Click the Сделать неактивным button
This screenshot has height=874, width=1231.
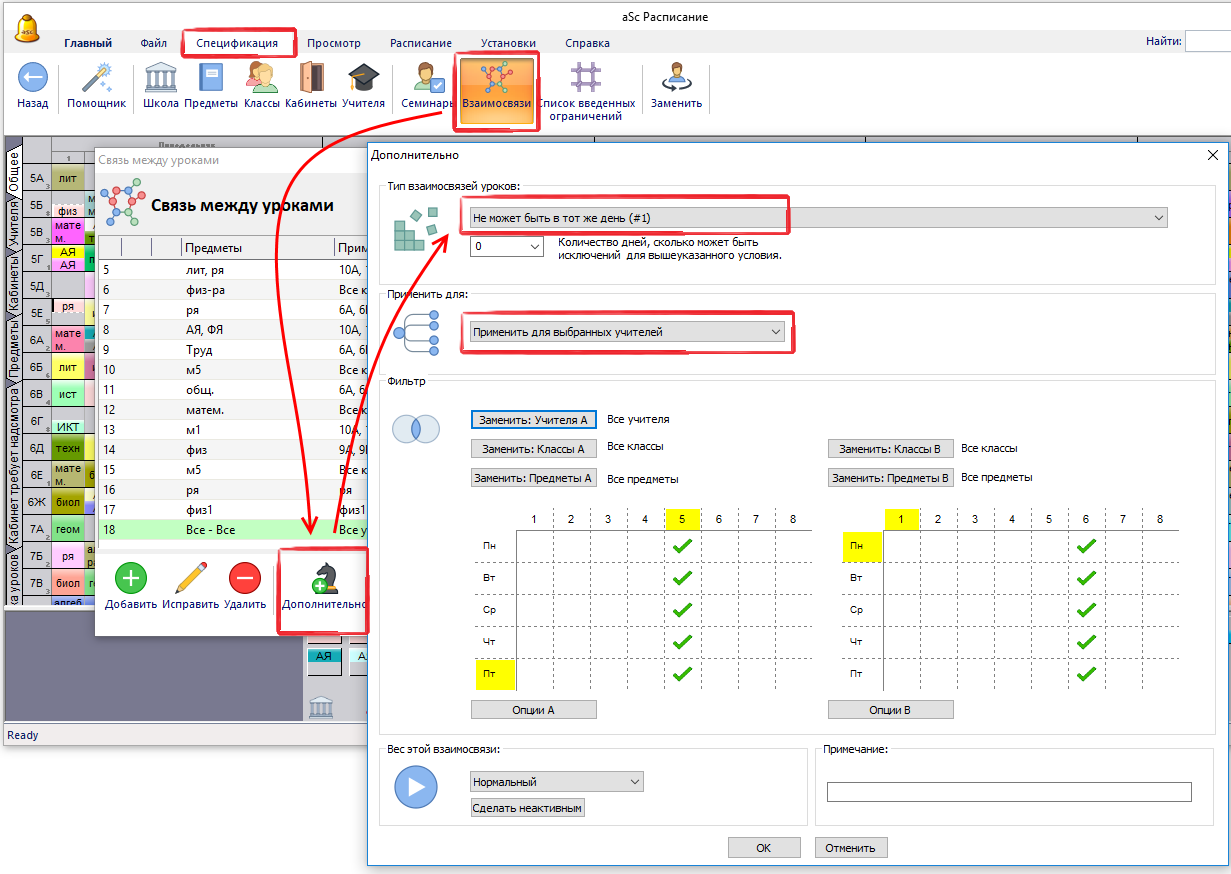pos(527,808)
